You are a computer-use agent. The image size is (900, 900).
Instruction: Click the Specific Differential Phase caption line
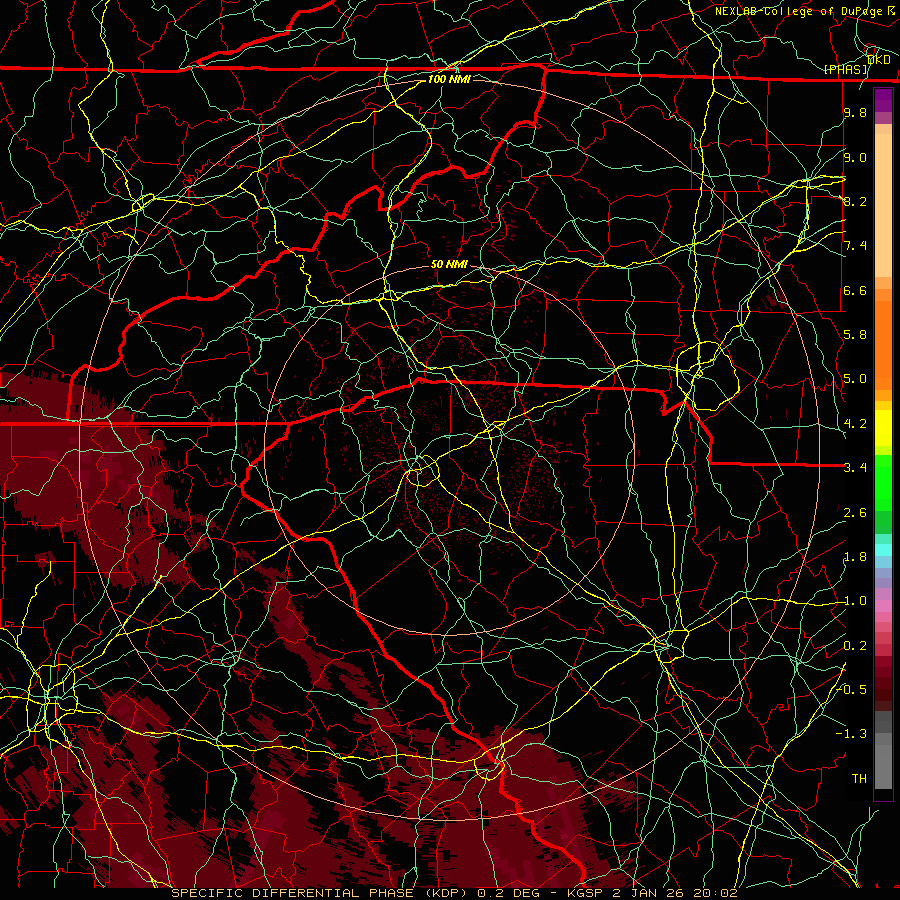tap(454, 893)
